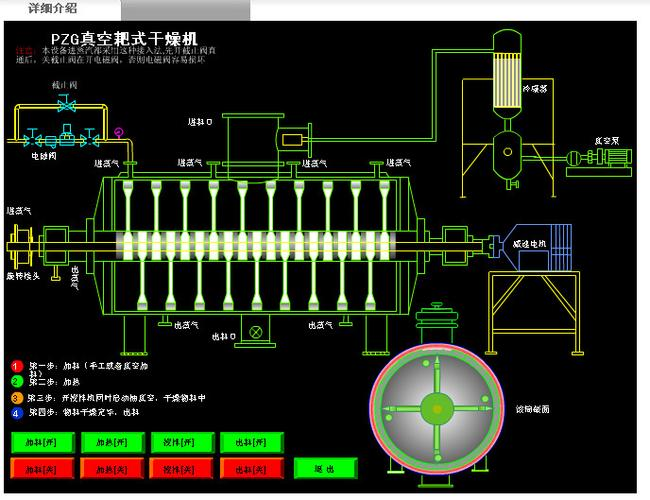Screen dimensions: 650x500
Task: Turn on heating with 加热[开]
Action: click(106, 440)
